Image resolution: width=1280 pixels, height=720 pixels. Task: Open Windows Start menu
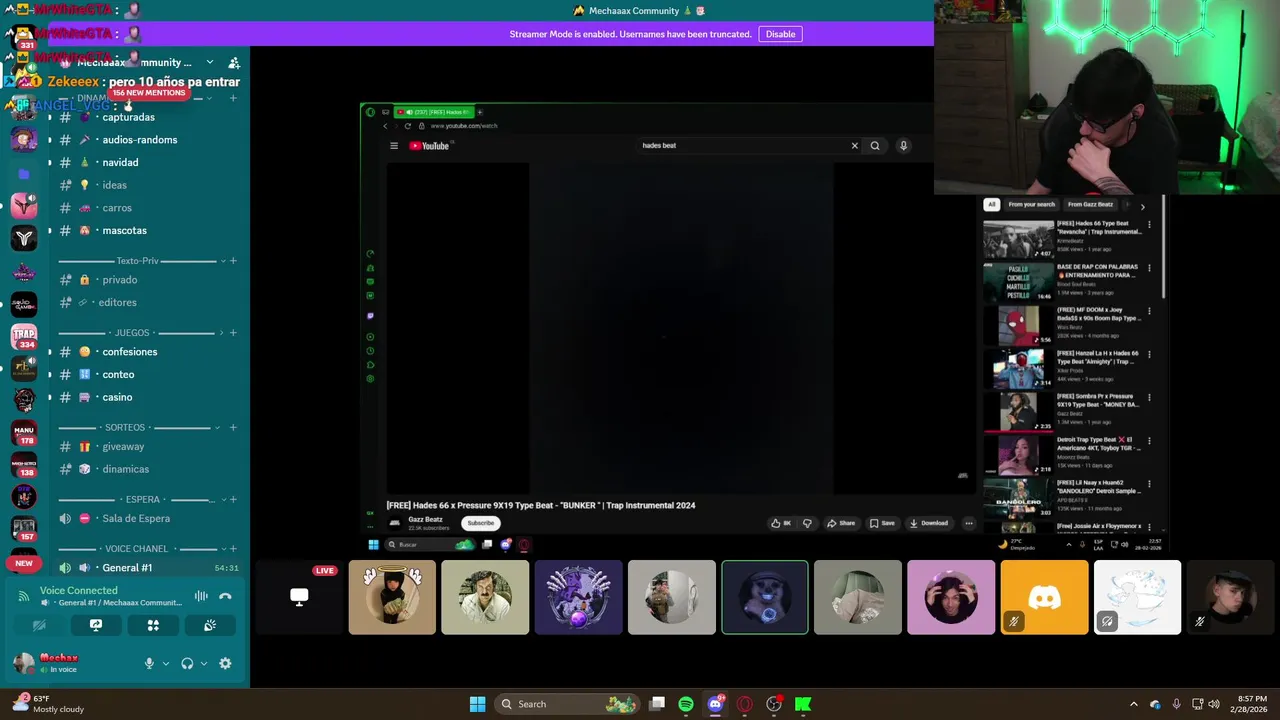point(478,704)
